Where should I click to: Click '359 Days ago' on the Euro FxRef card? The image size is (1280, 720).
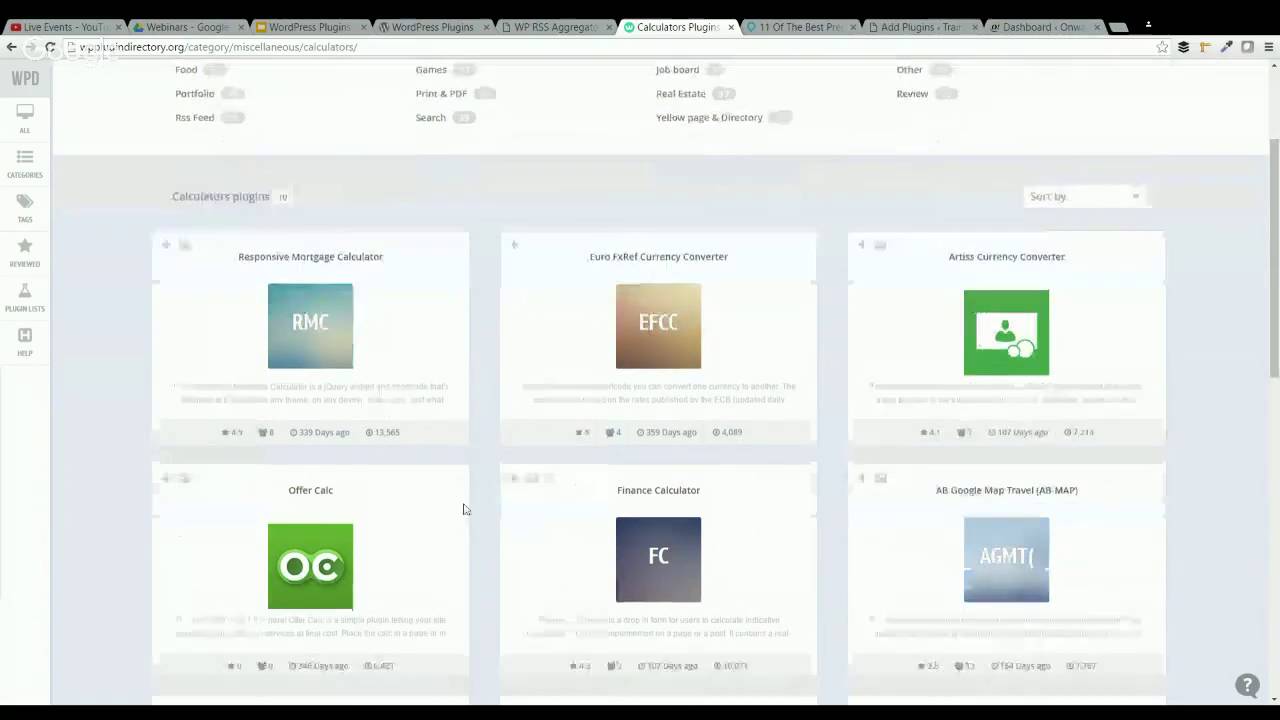pyautogui.click(x=668, y=433)
